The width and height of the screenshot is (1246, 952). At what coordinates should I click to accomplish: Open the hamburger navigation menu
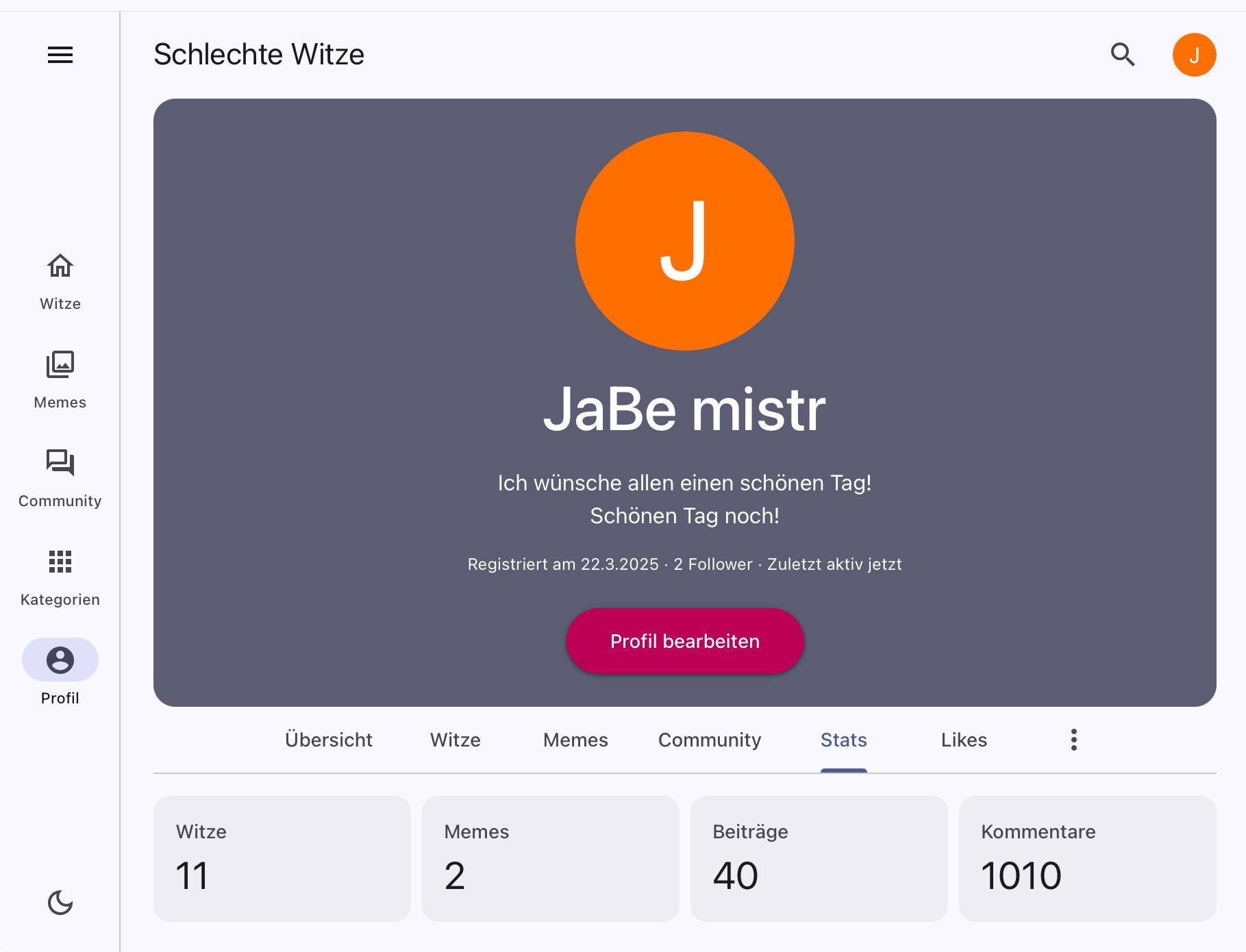60,55
